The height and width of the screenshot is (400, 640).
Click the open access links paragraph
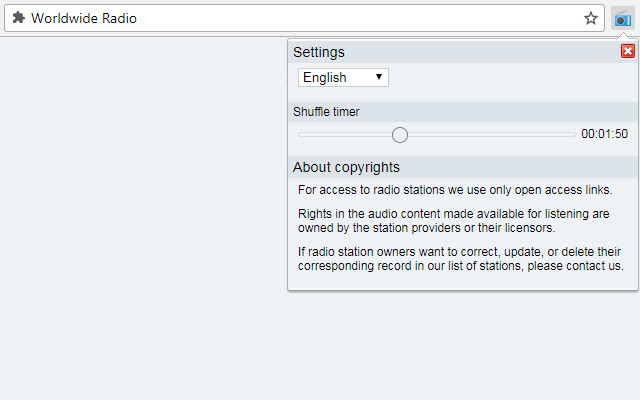[x=455, y=189]
